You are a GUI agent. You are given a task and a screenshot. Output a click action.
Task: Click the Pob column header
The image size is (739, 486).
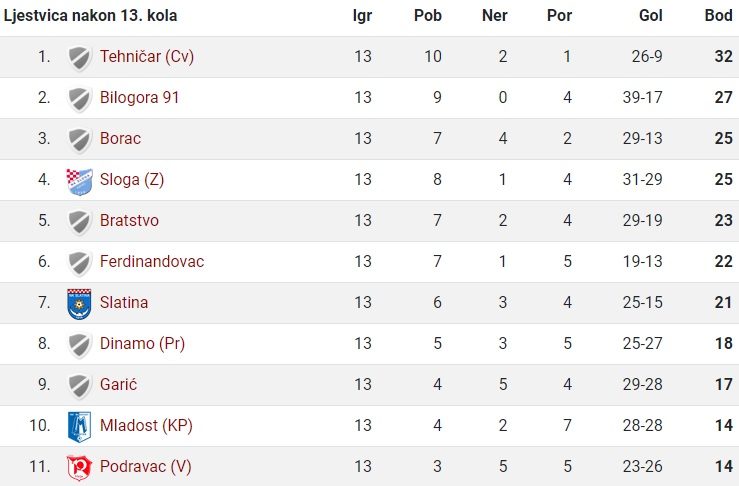(x=427, y=16)
